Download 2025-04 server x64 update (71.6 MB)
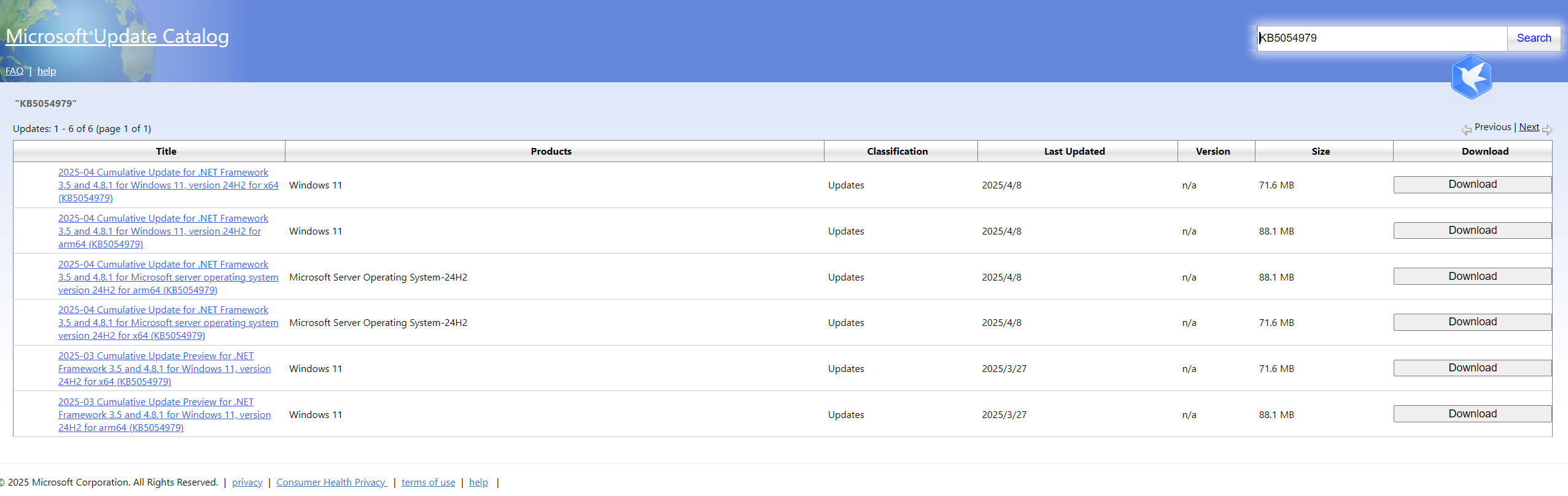 pyautogui.click(x=1472, y=322)
